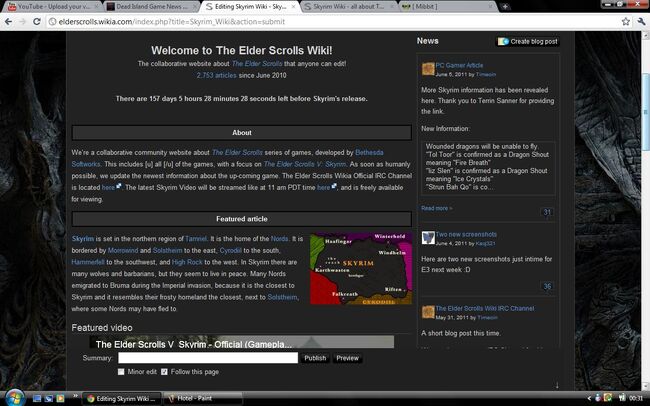
Task: Switch to Hotel - Paint taskbar window
Action: click(202, 399)
